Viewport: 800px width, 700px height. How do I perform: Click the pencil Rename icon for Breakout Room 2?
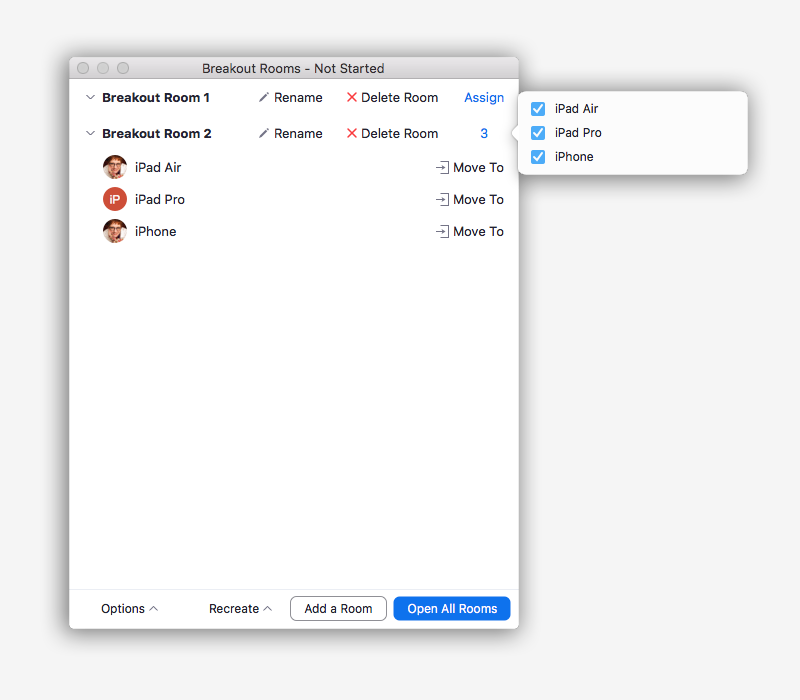[264, 134]
